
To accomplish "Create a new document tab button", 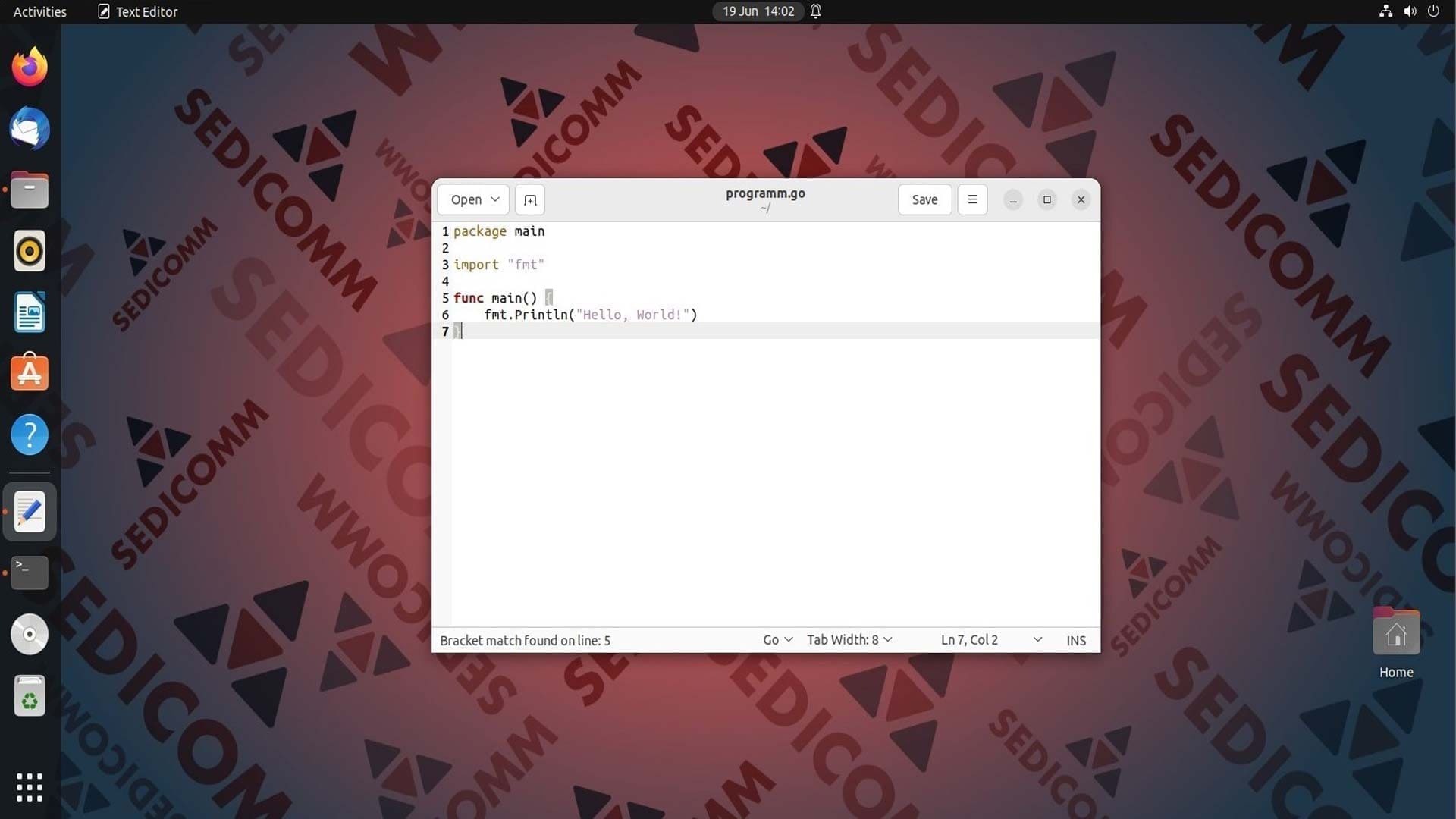I will point(530,199).
